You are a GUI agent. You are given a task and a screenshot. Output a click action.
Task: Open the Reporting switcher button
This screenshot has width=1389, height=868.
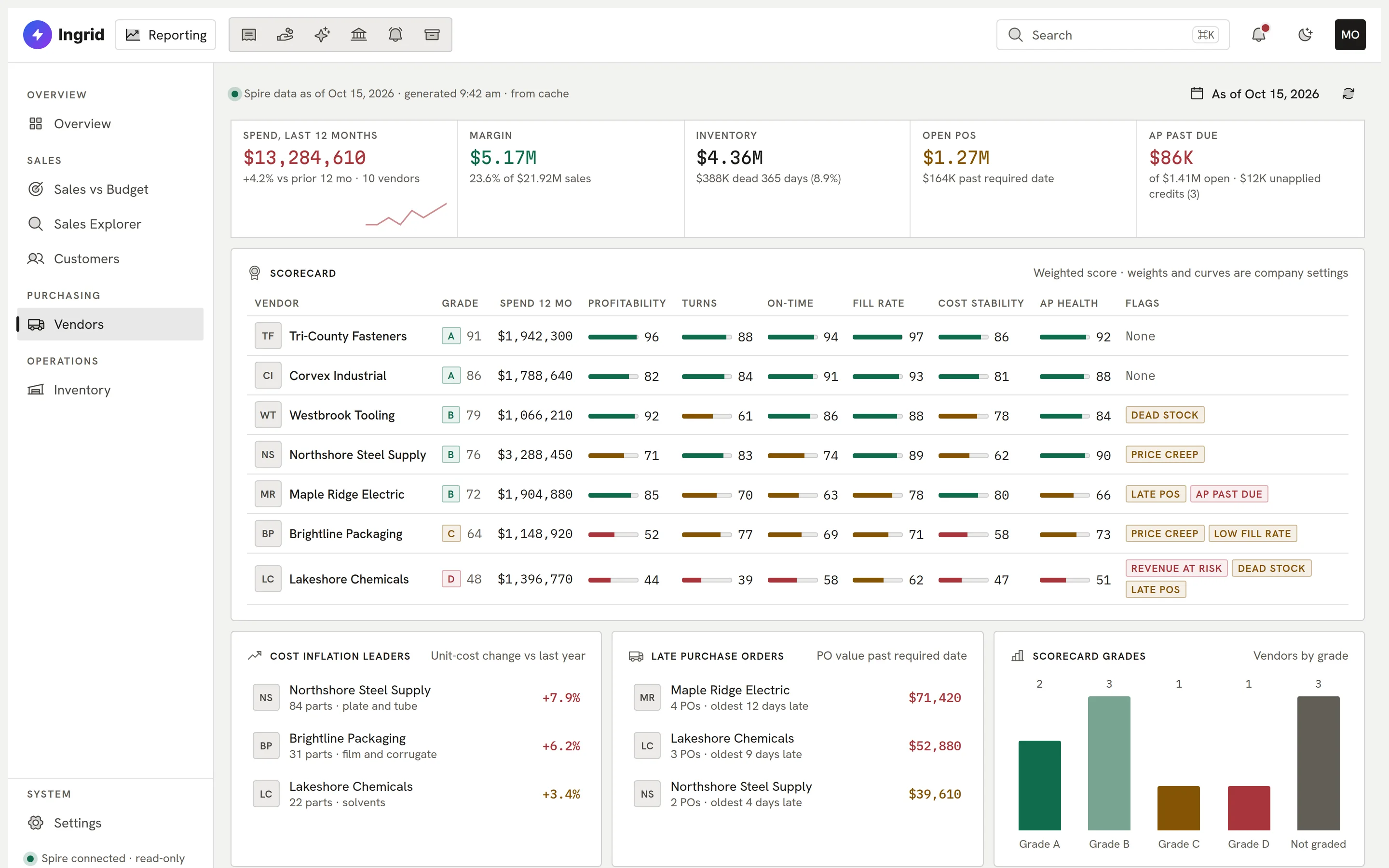point(165,35)
